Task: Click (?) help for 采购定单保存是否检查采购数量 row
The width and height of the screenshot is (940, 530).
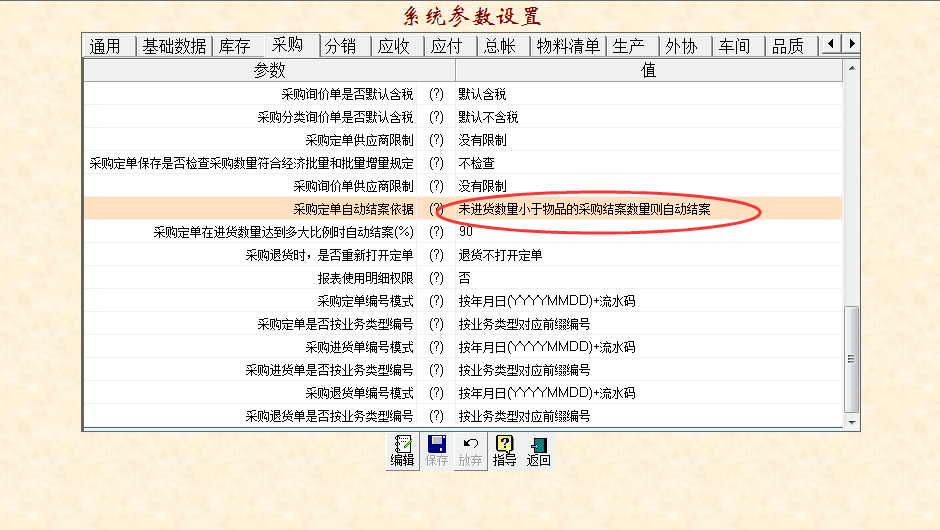Action: (436, 163)
